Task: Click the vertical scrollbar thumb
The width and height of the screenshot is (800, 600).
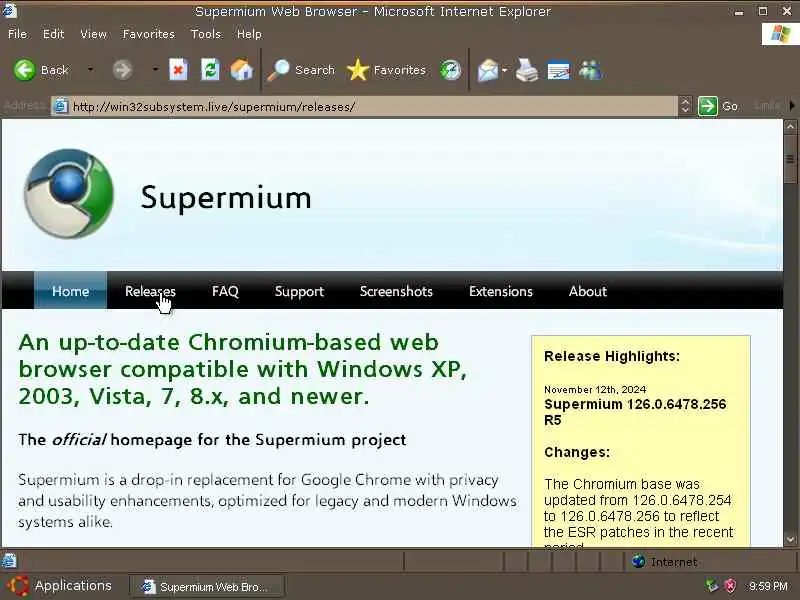Action: tap(790, 158)
